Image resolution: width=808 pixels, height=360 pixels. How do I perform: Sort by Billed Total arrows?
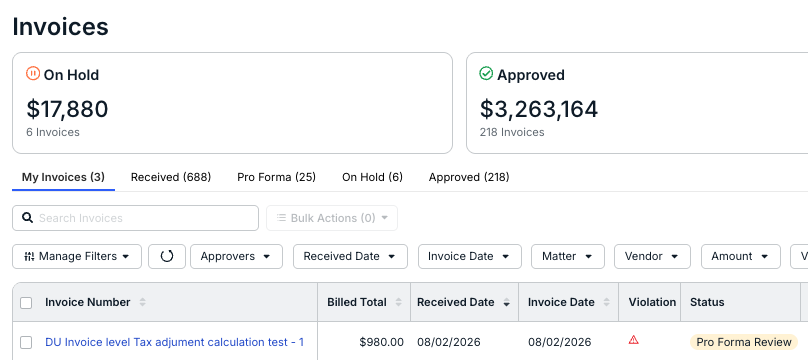click(x=398, y=302)
